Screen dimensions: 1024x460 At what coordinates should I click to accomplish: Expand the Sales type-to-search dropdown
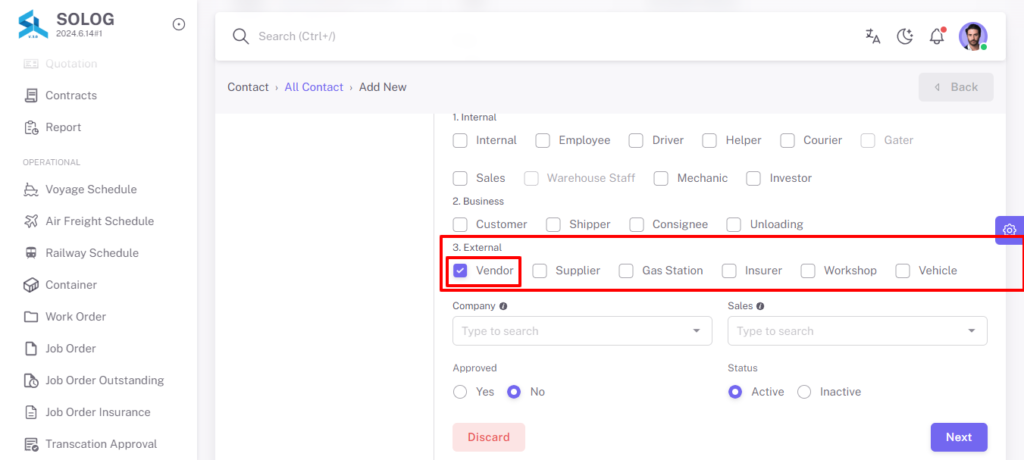[x=857, y=331]
